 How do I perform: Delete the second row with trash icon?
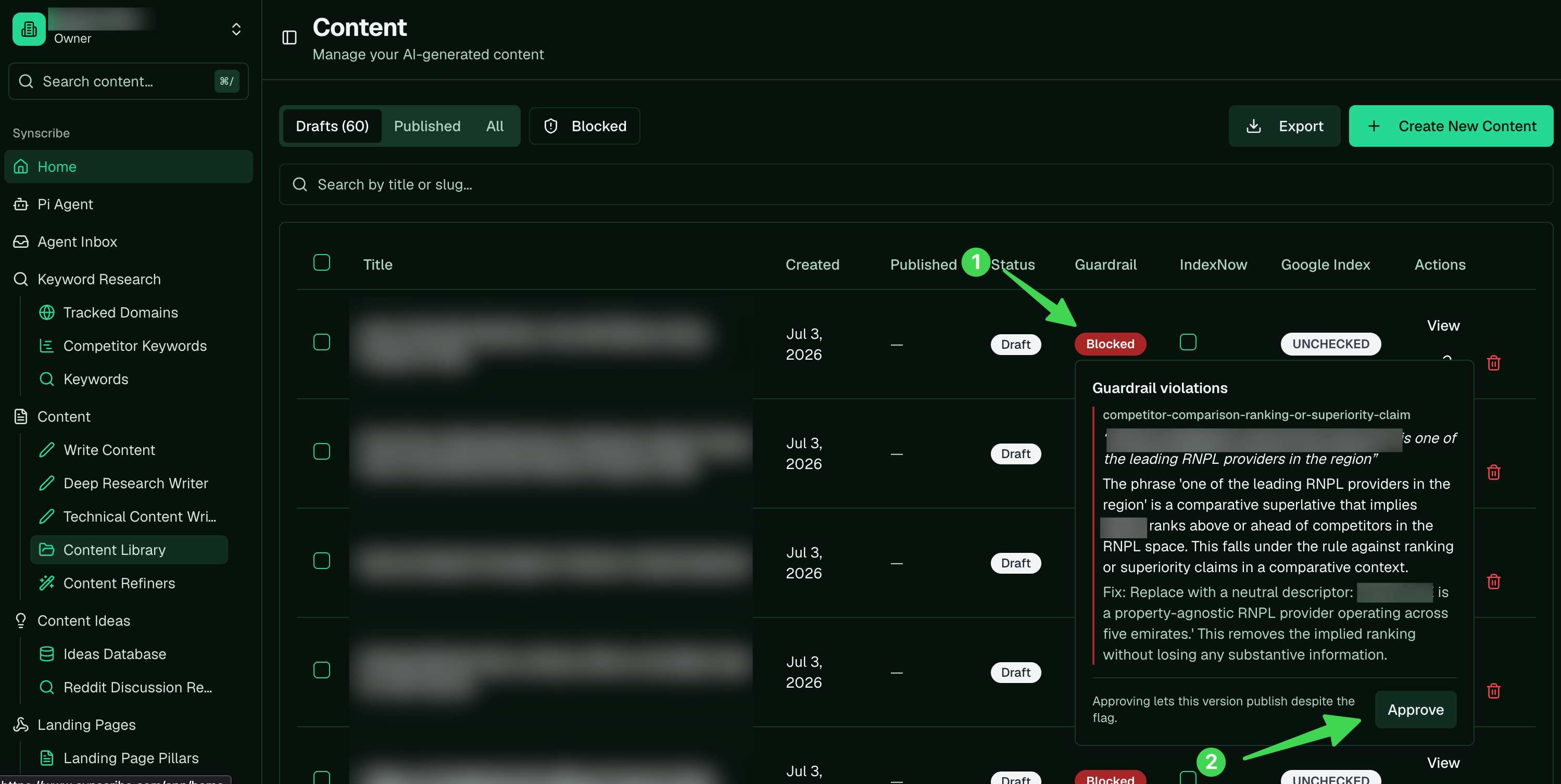click(1494, 472)
